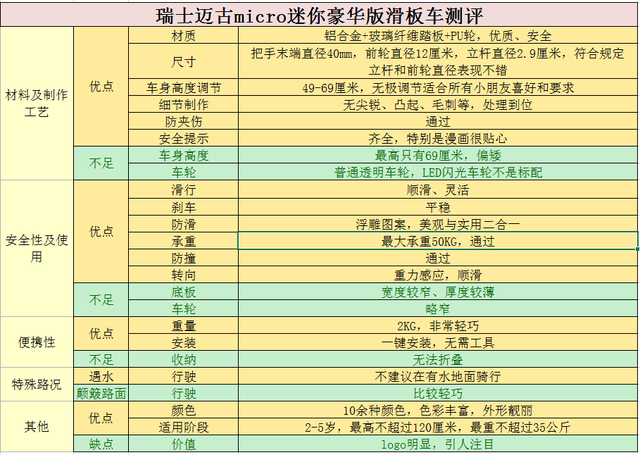Click the cell '10余种颜色，色彩丰富，外形靓丽'
640x455 pixels.
tap(438, 410)
